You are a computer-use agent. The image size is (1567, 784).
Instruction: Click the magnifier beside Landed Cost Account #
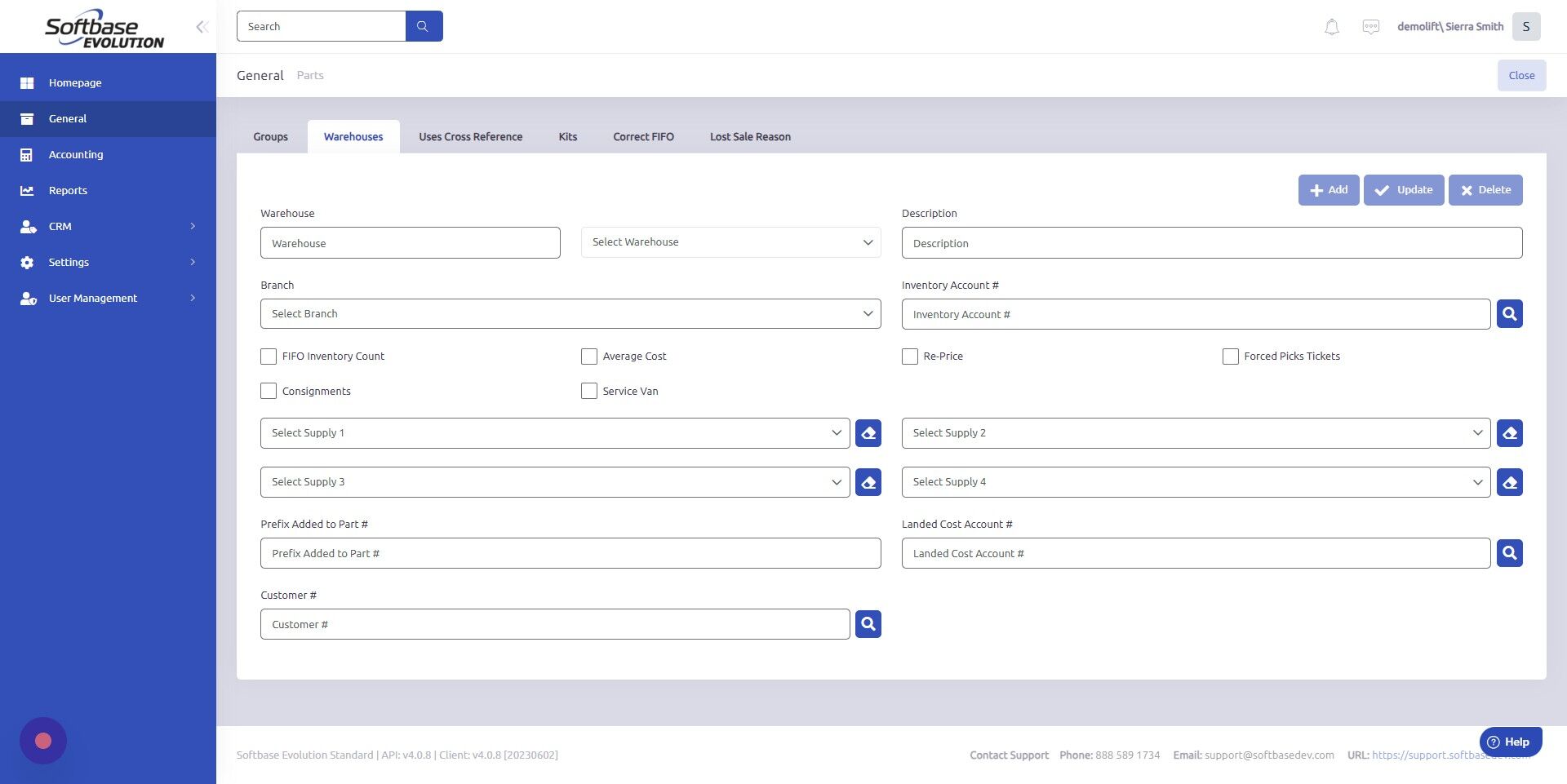click(x=1509, y=552)
